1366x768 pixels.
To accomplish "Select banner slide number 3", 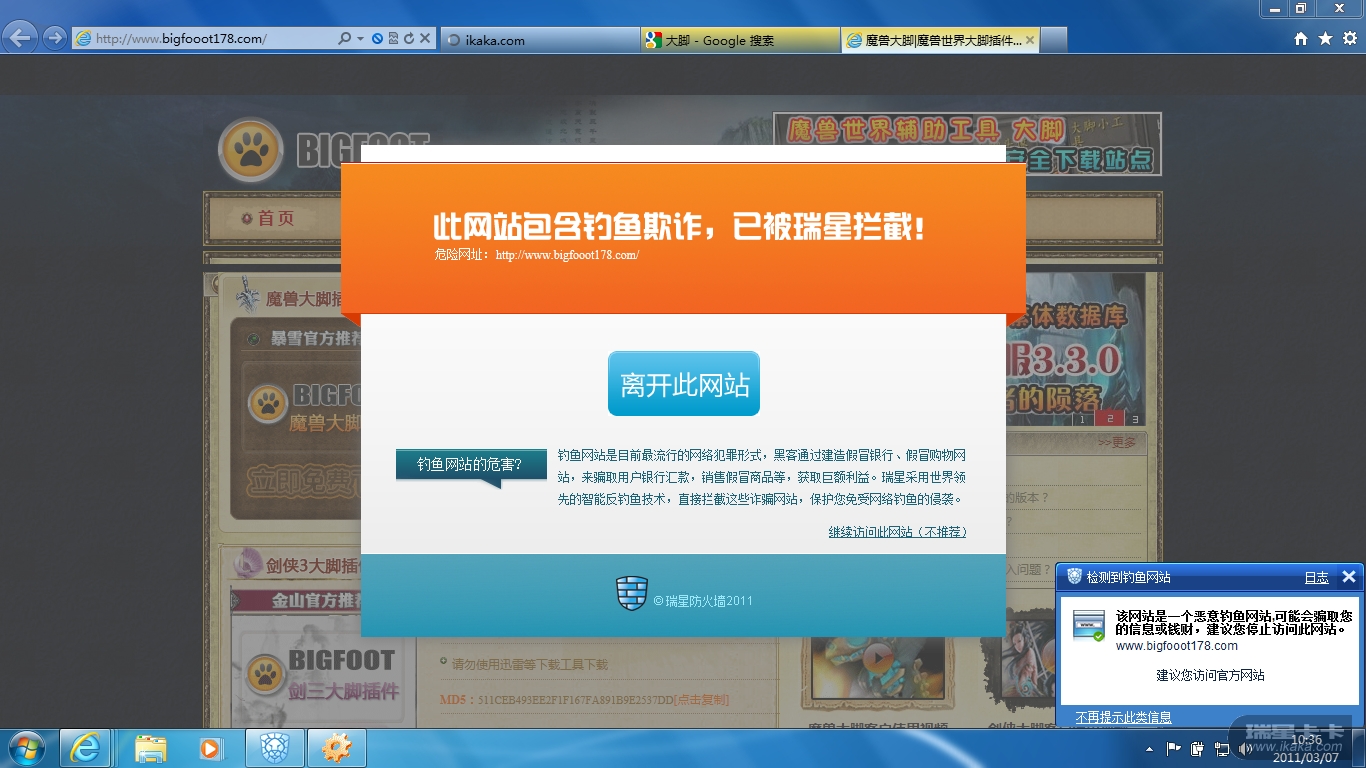I will (1135, 419).
